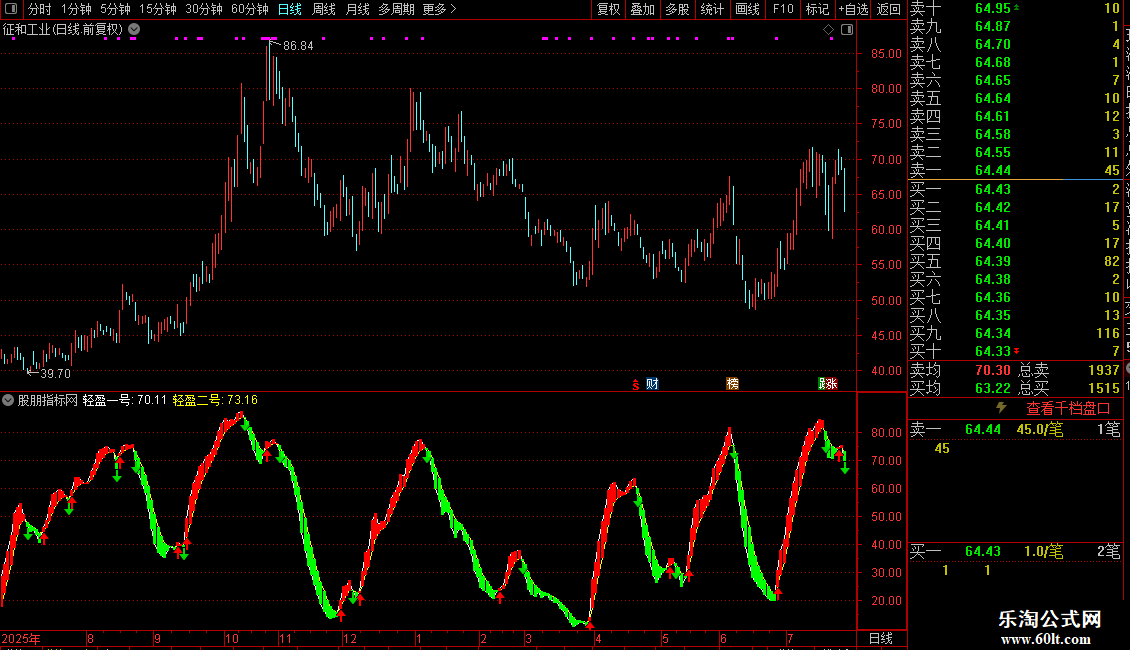Viewport: 1130px width, 650px height.
Task: Click the 卖均 70.30 value
Action: [993, 370]
